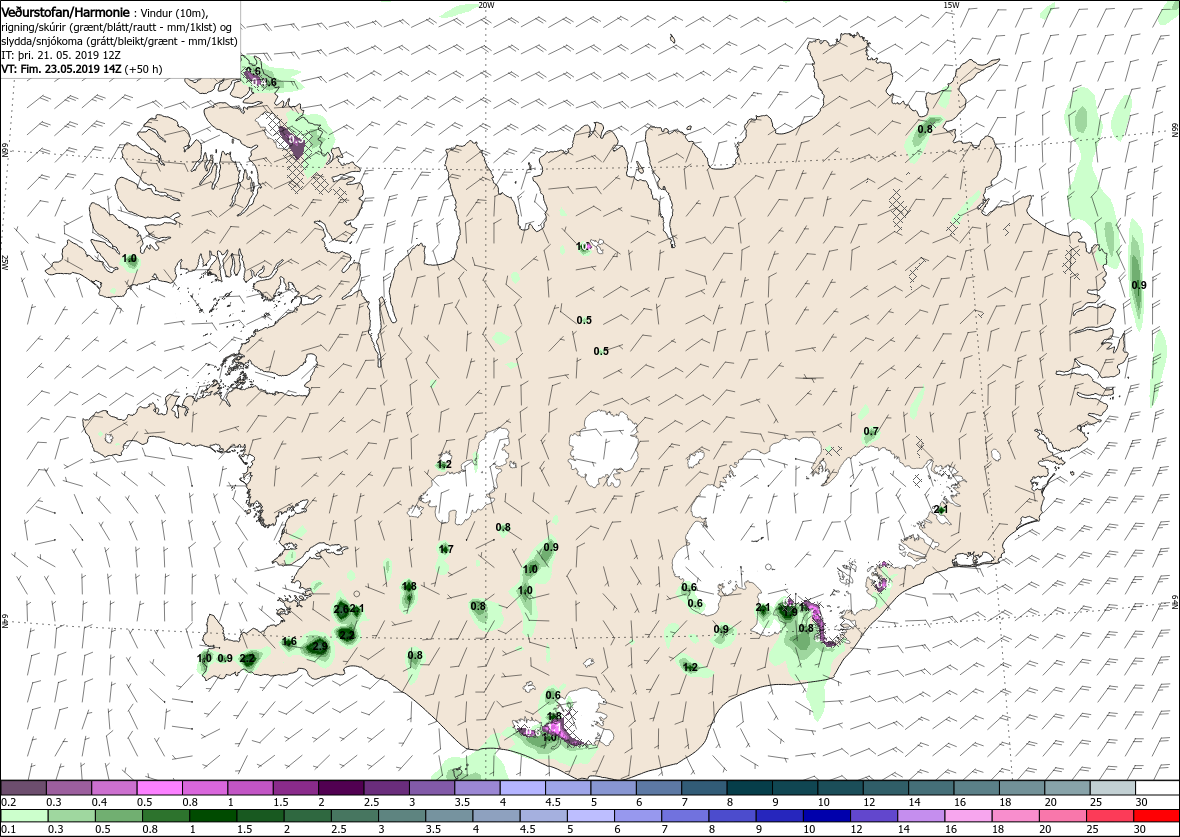The width and height of the screenshot is (1180, 837).
Task: Pick the deep navy blue 10–12 rain swatch
Action: pos(826,816)
